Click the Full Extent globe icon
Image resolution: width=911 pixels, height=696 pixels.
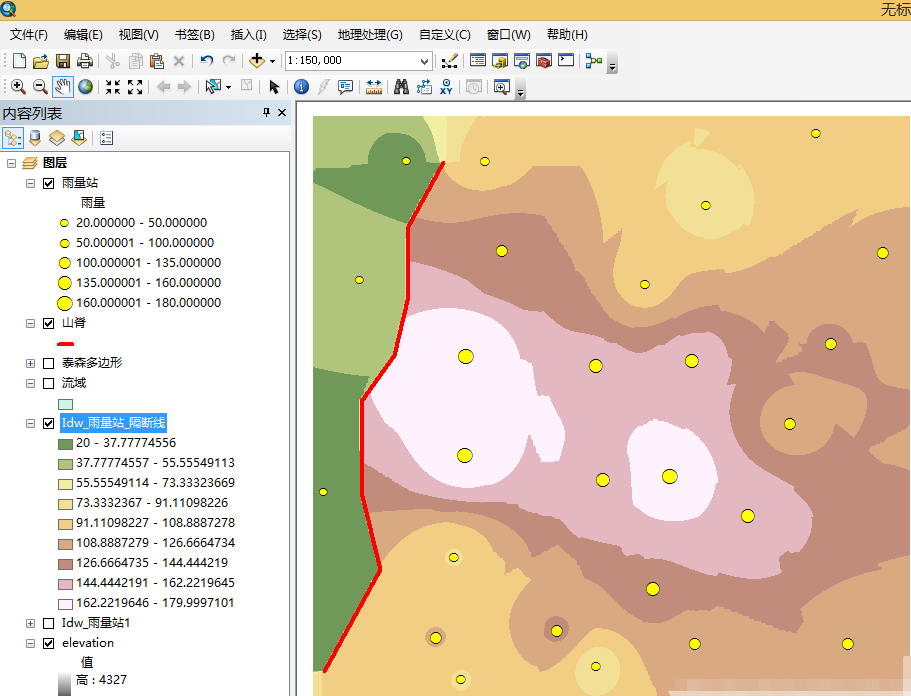(x=85, y=87)
